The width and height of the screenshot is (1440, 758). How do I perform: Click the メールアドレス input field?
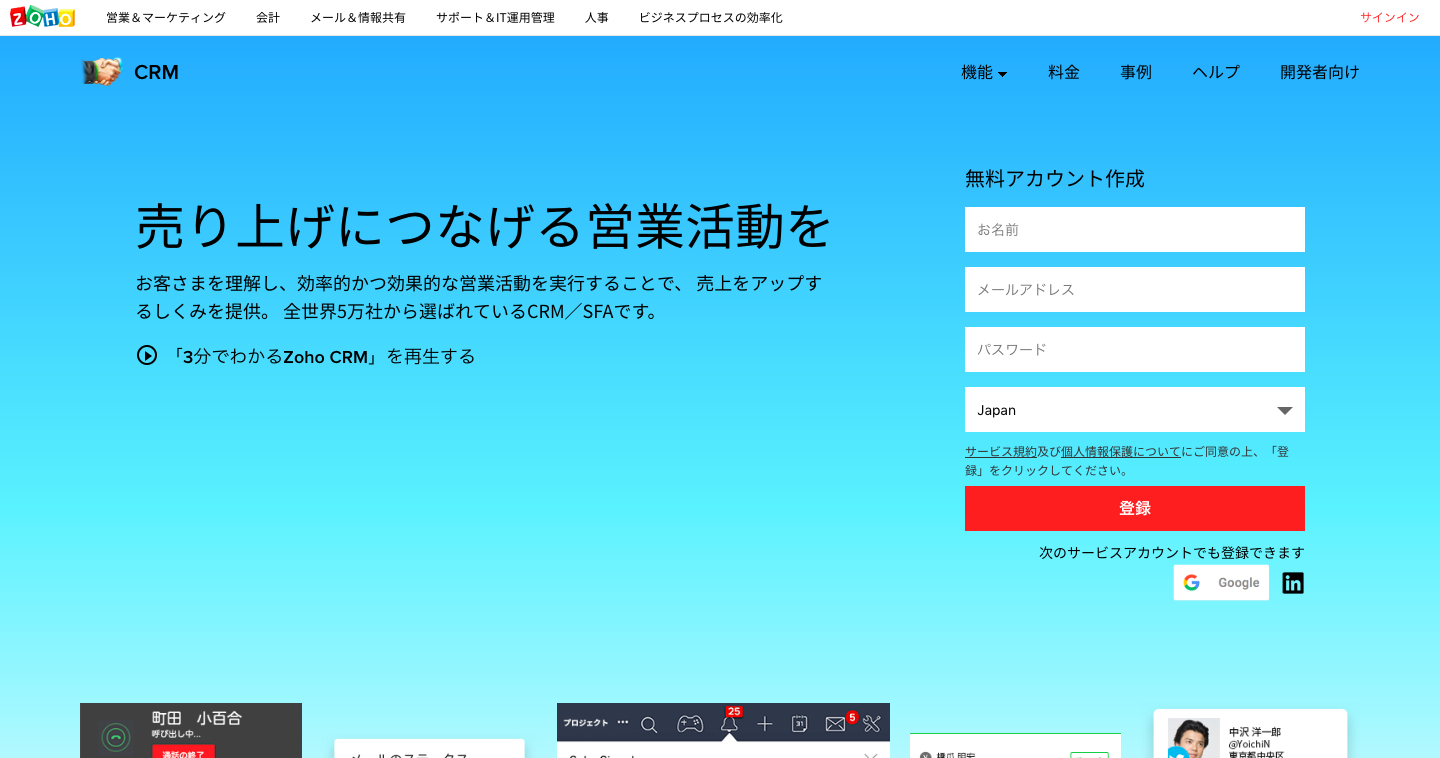(x=1135, y=289)
